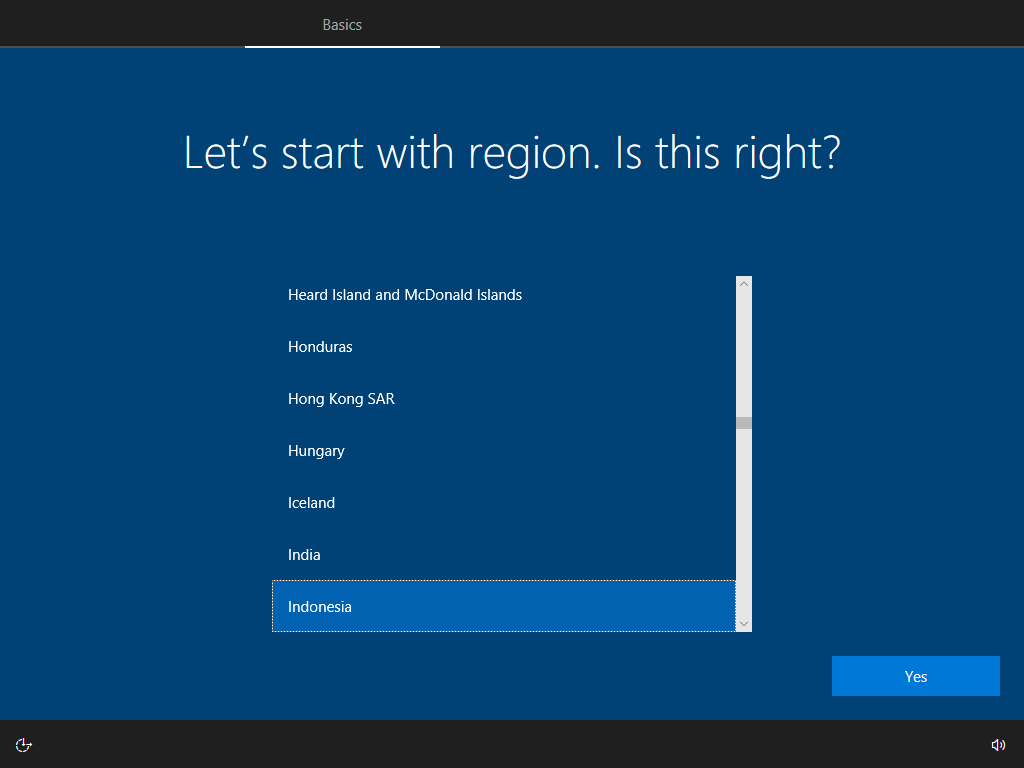This screenshot has height=768, width=1024.
Task: Select Heard Island and McDonald Islands
Action: (450, 294)
